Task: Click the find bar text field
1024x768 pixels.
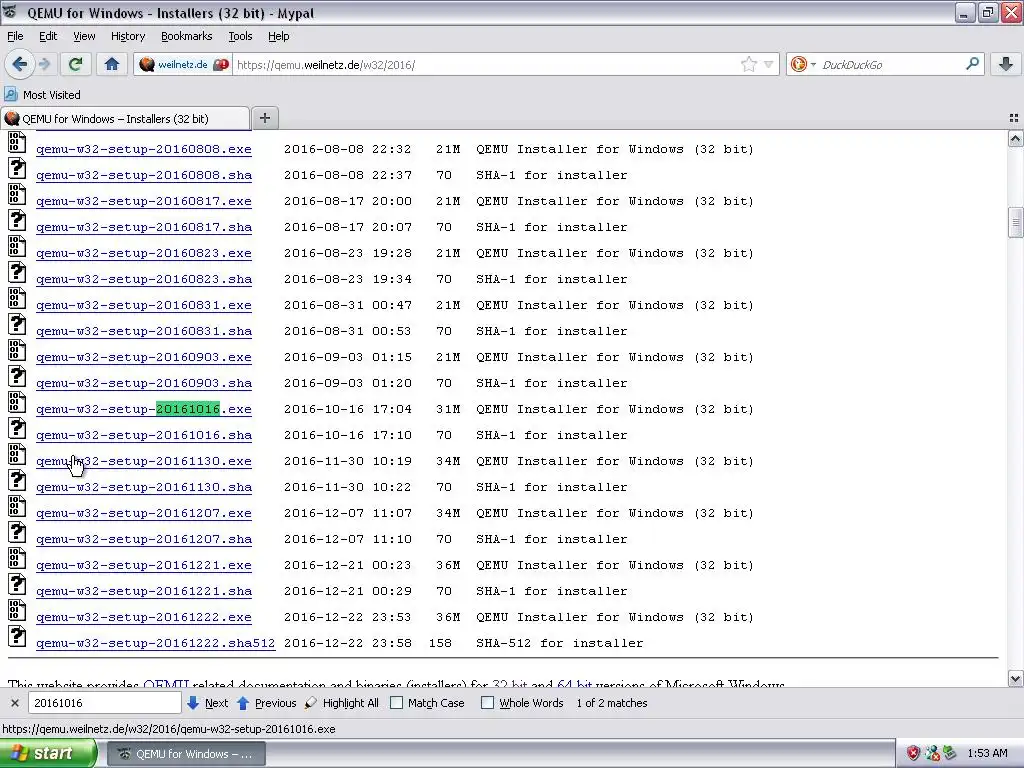Action: pyautogui.click(x=104, y=703)
